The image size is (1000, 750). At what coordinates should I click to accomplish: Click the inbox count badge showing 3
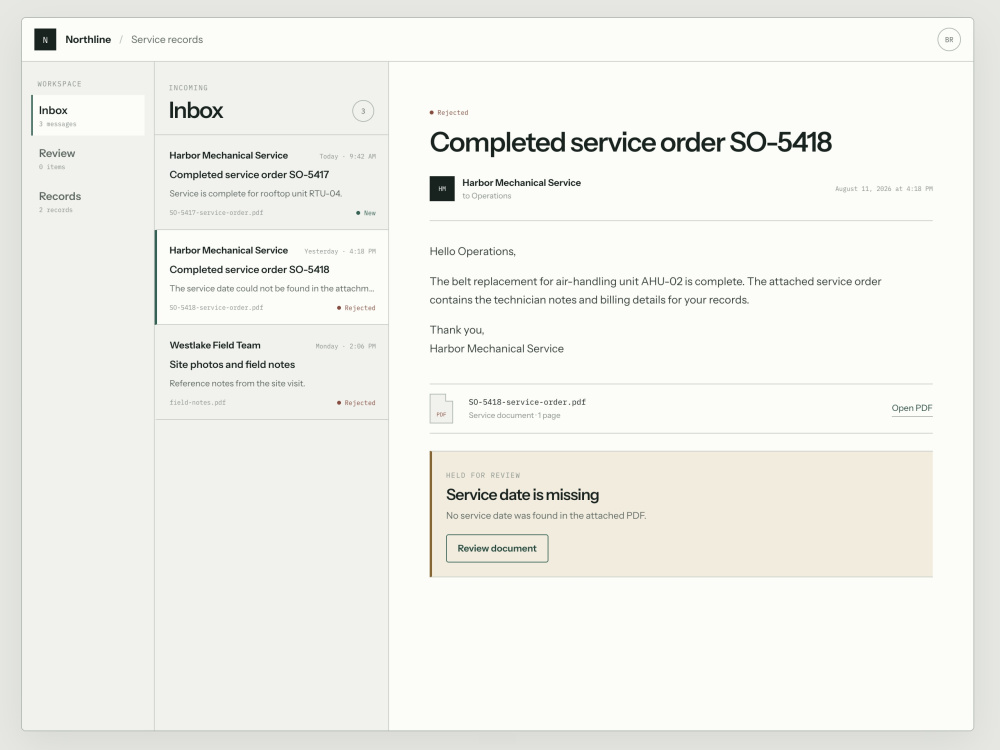pos(363,112)
